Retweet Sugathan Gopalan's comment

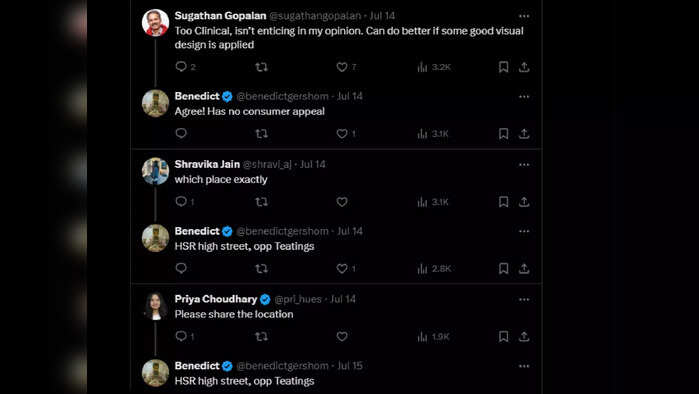pyautogui.click(x=261, y=67)
